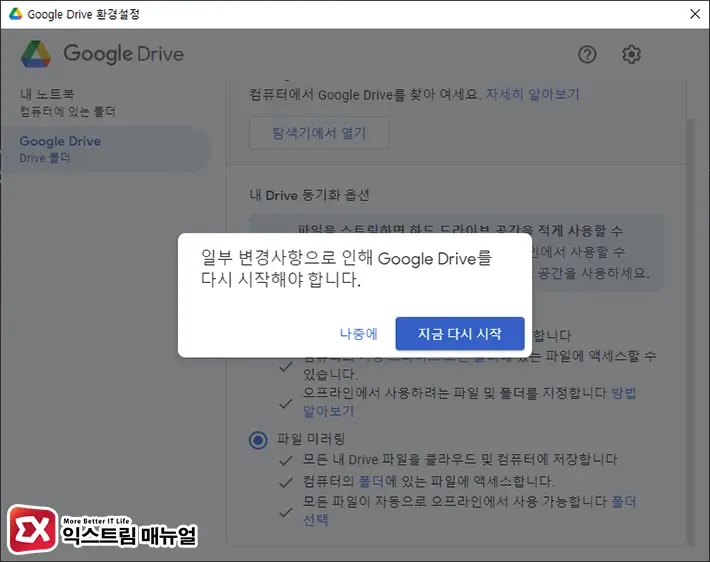This screenshot has width=710, height=562.
Task: Select the 'Google Drive' Drive 폴더 sidebar item
Action: [x=104, y=149]
